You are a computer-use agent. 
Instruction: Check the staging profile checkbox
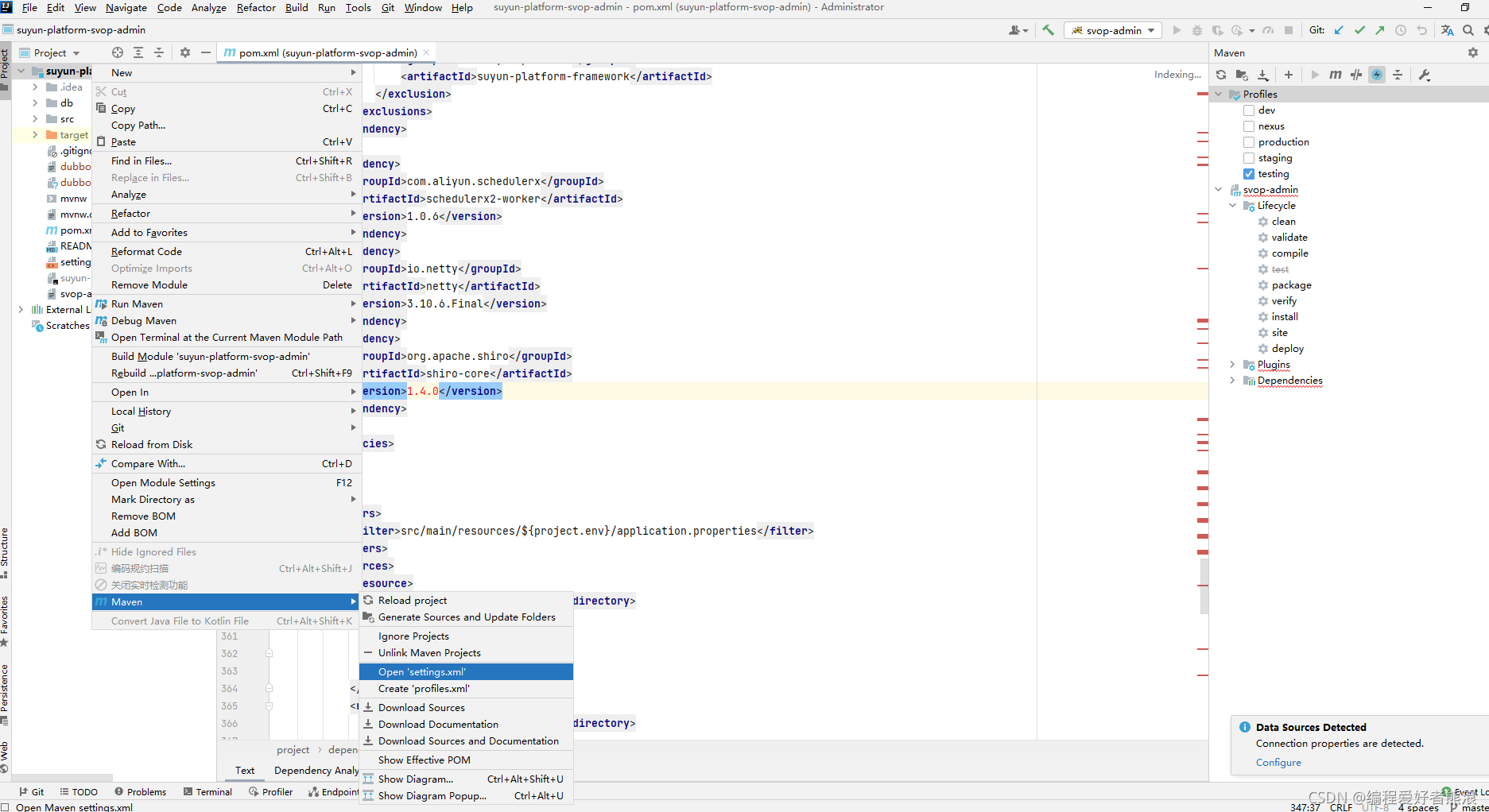tap(1249, 158)
